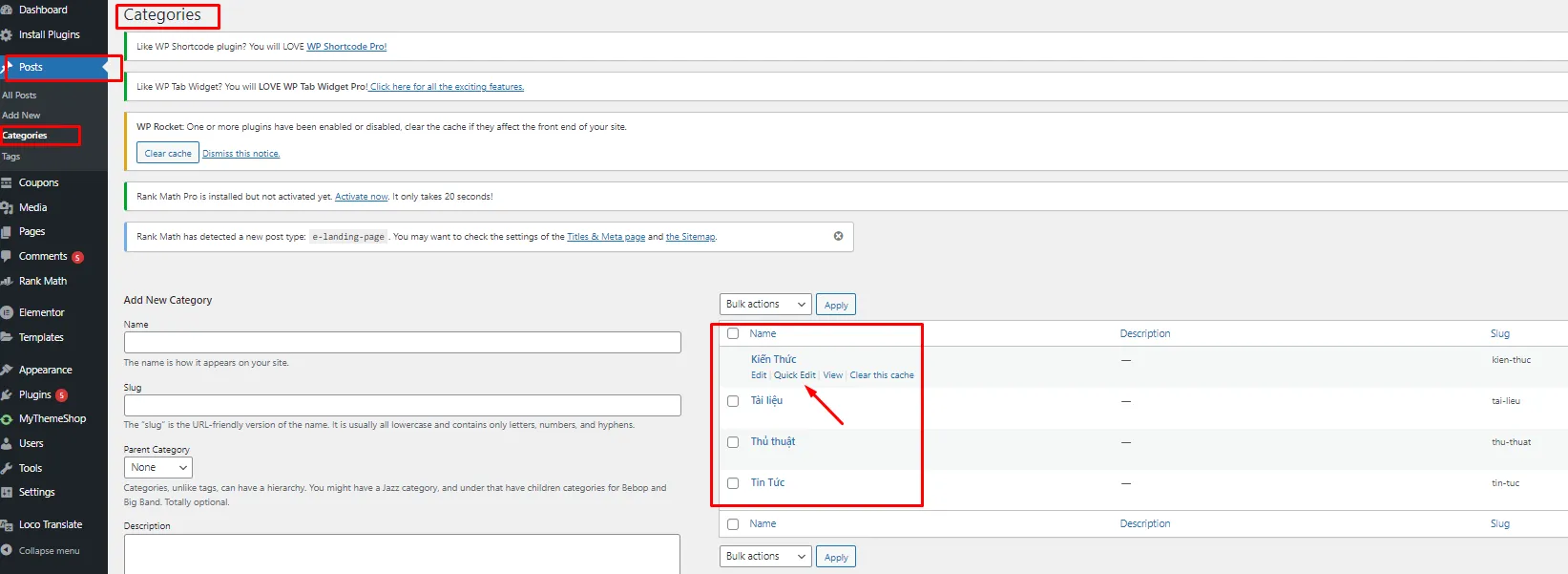Click the Coupons menu icon
Viewport: 1568px width, 574px height.
[6, 182]
